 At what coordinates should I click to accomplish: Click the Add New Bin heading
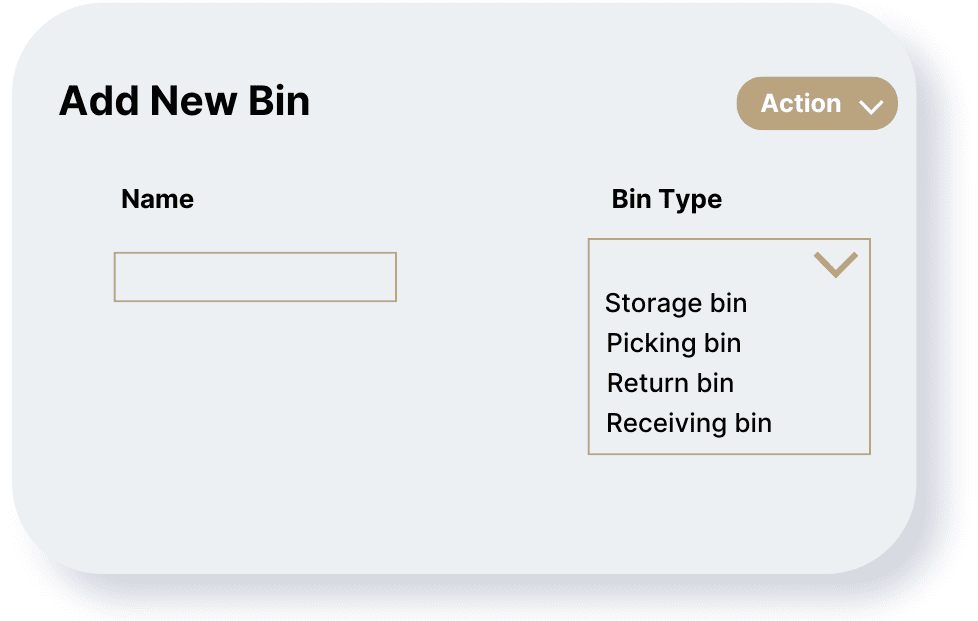[185, 102]
